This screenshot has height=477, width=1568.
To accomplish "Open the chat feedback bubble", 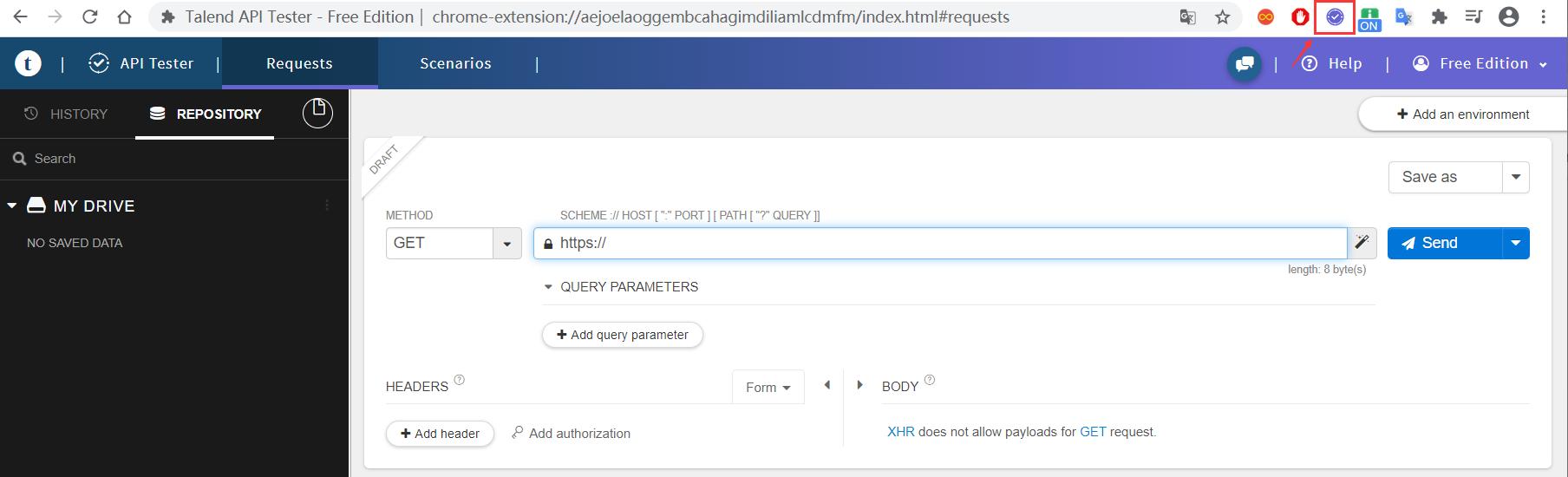I will [1245, 64].
